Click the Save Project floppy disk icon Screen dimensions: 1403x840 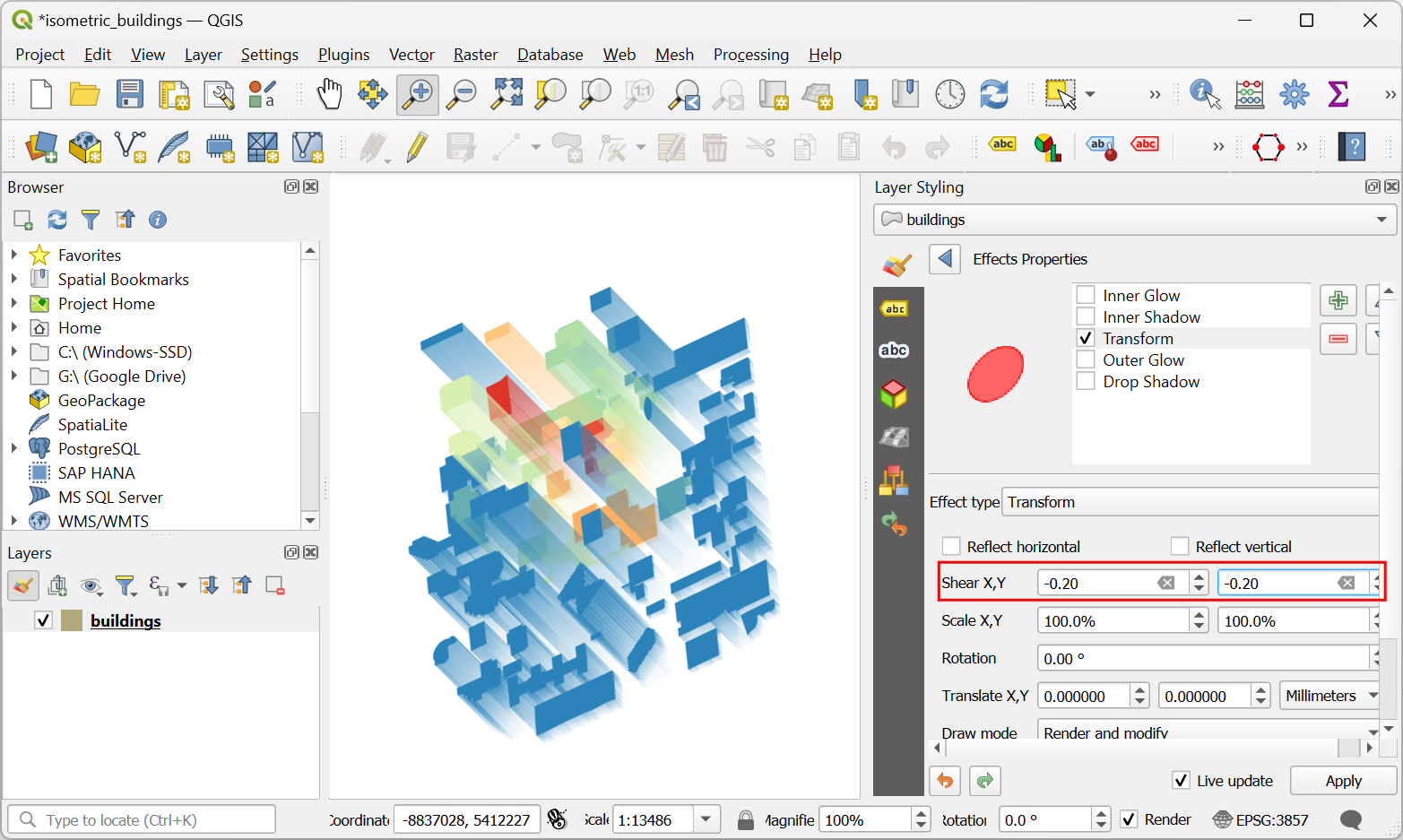tap(130, 94)
